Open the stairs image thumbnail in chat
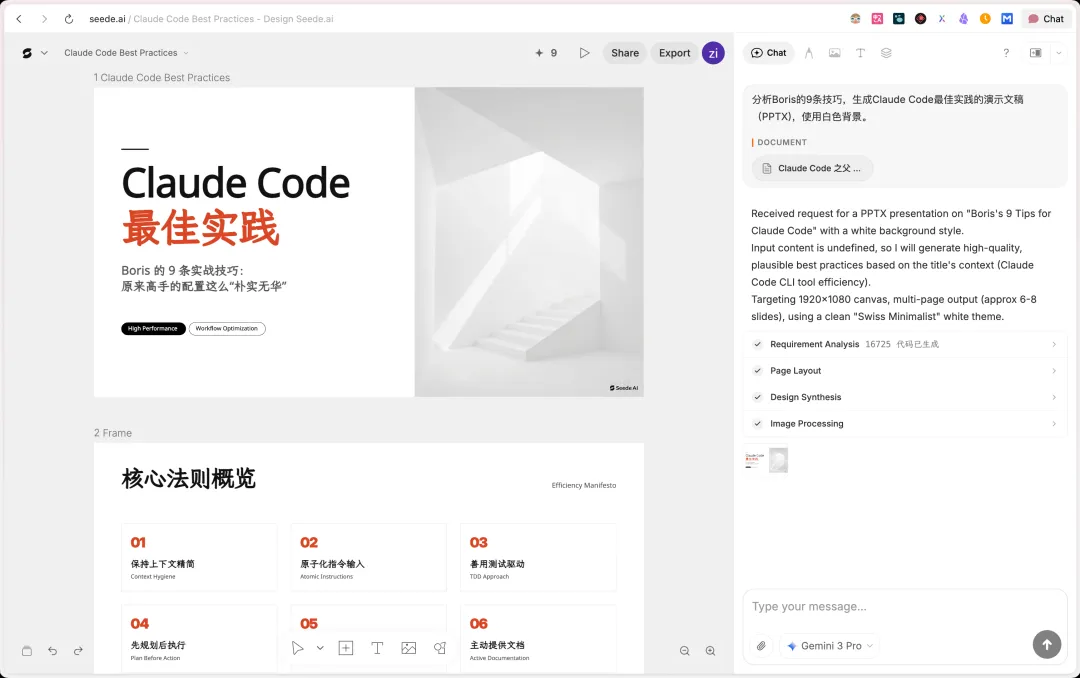1080x678 pixels. tap(778, 460)
